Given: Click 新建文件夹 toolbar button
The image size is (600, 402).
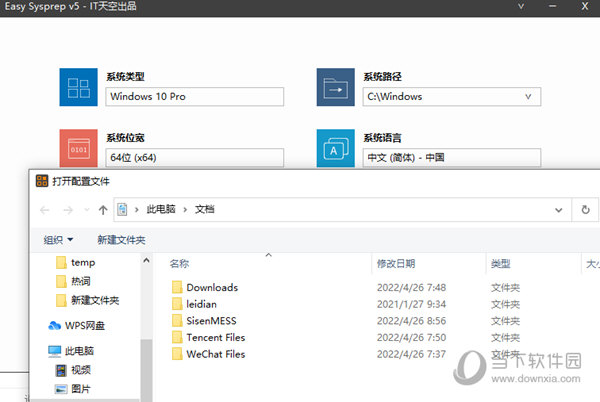Looking at the screenshot, I should coord(121,240).
